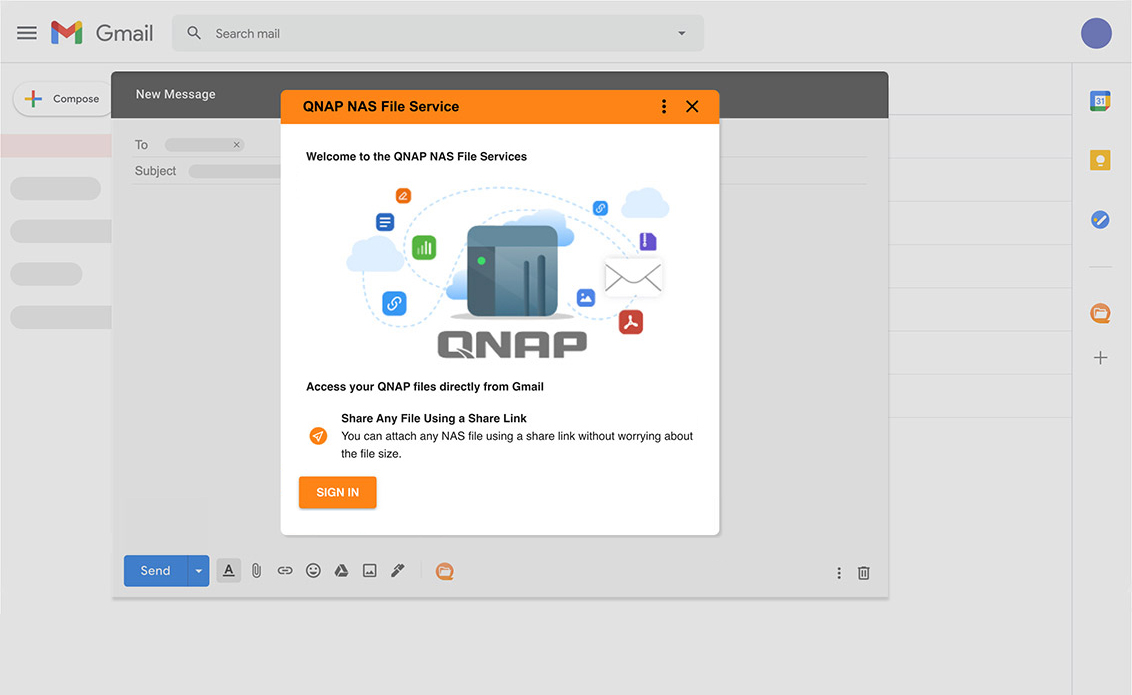Open the search options dropdown in the search bar

[x=681, y=32]
